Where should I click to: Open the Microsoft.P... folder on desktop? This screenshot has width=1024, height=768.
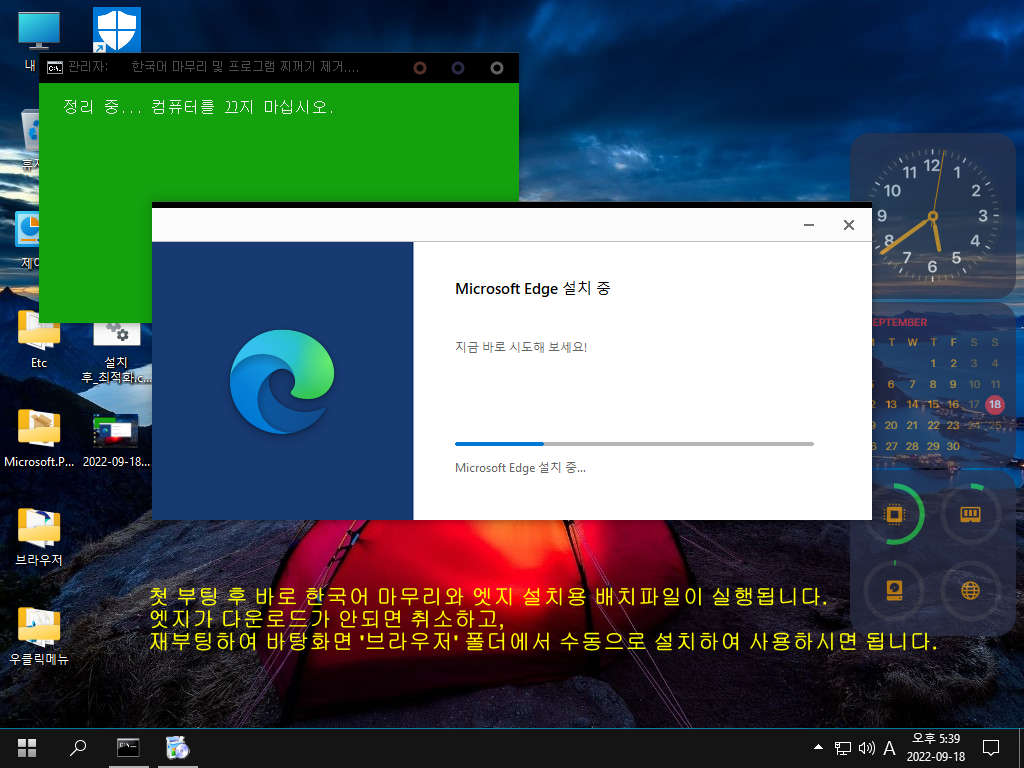[x=39, y=439]
